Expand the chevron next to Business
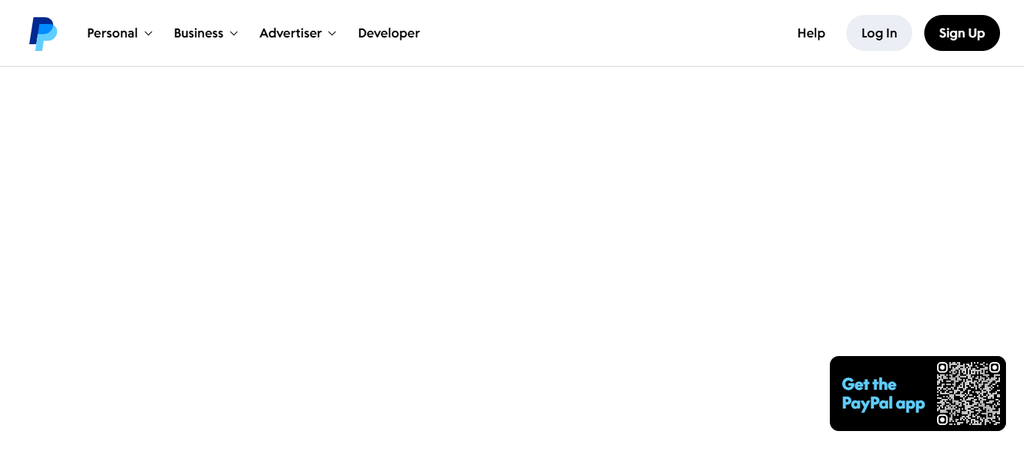Screen dimensions: 1024x449 tap(234, 33)
